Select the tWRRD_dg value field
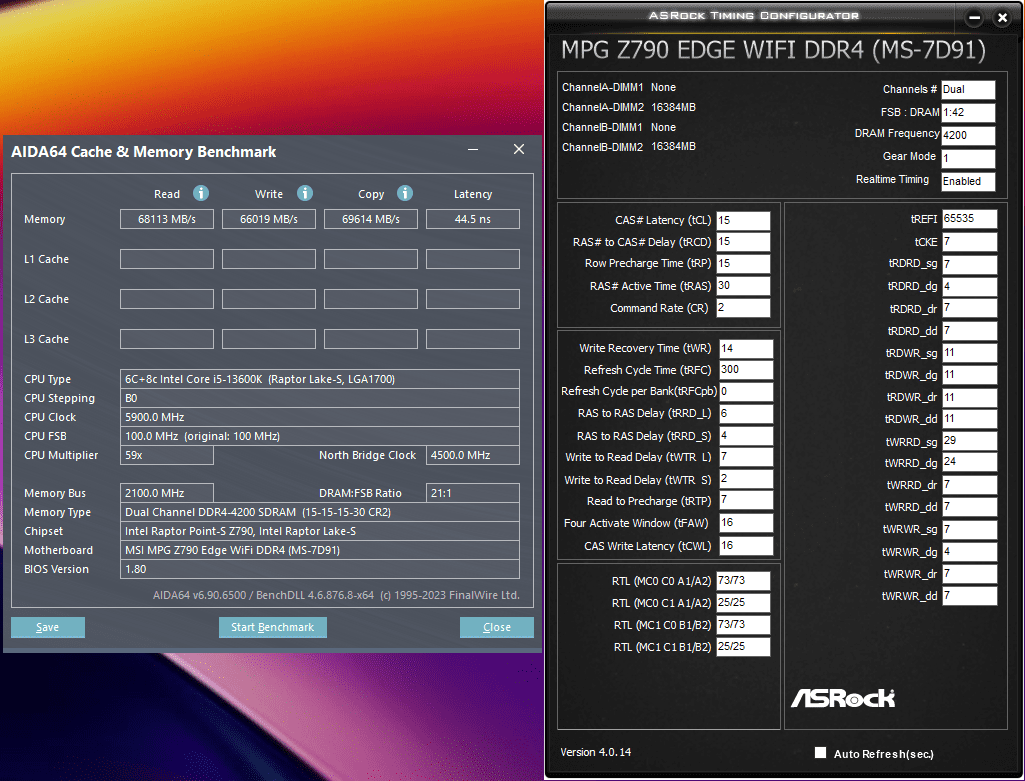The width and height of the screenshot is (1025, 781). (x=969, y=462)
